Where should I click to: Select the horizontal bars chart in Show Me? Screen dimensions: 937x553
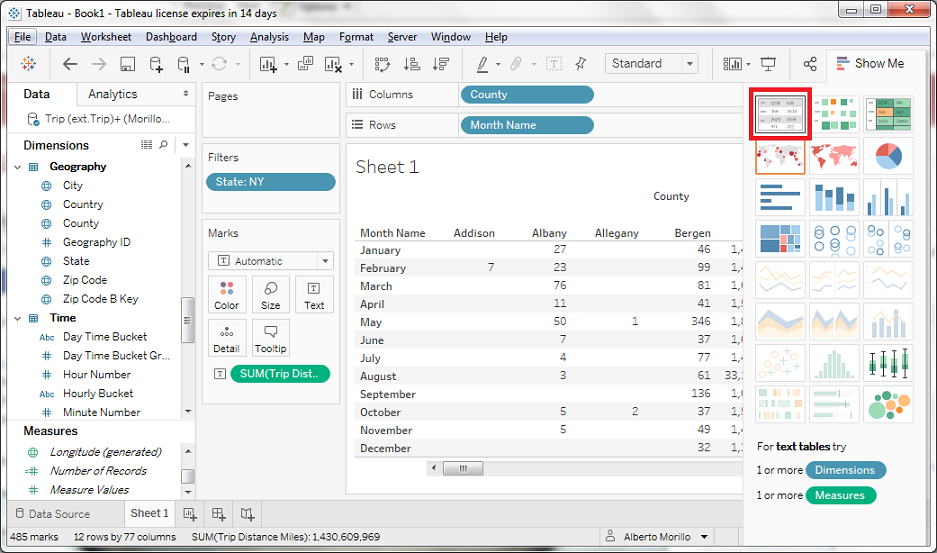(780, 197)
